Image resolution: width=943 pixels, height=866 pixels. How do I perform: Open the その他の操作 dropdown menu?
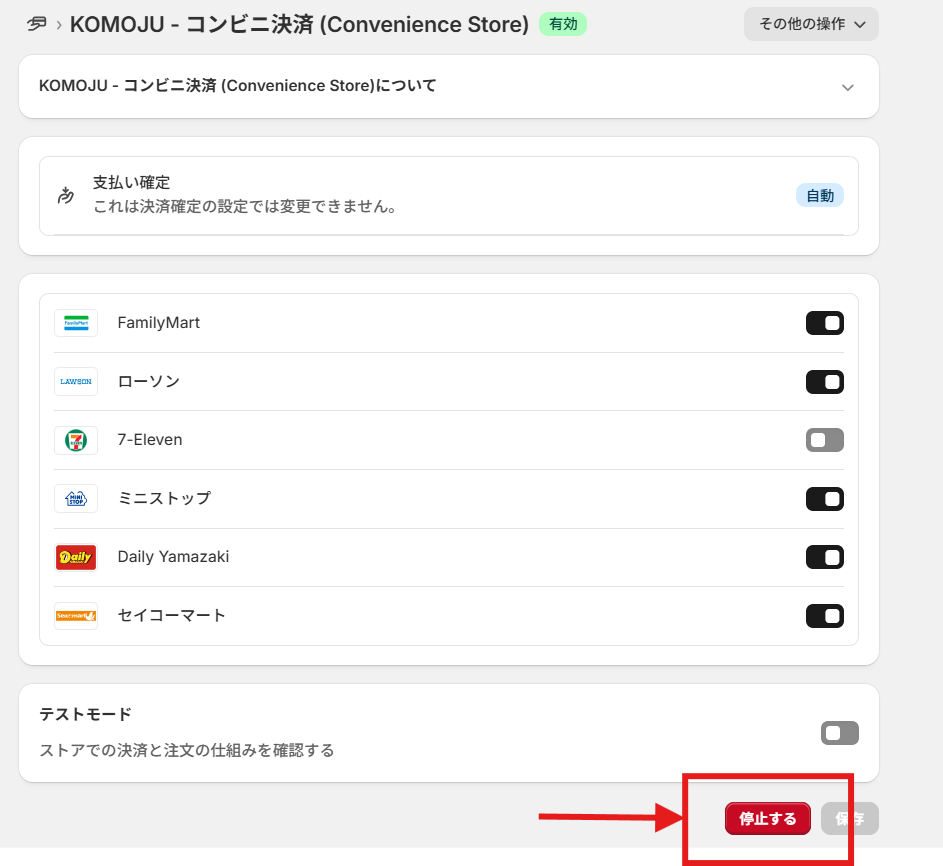click(x=811, y=24)
